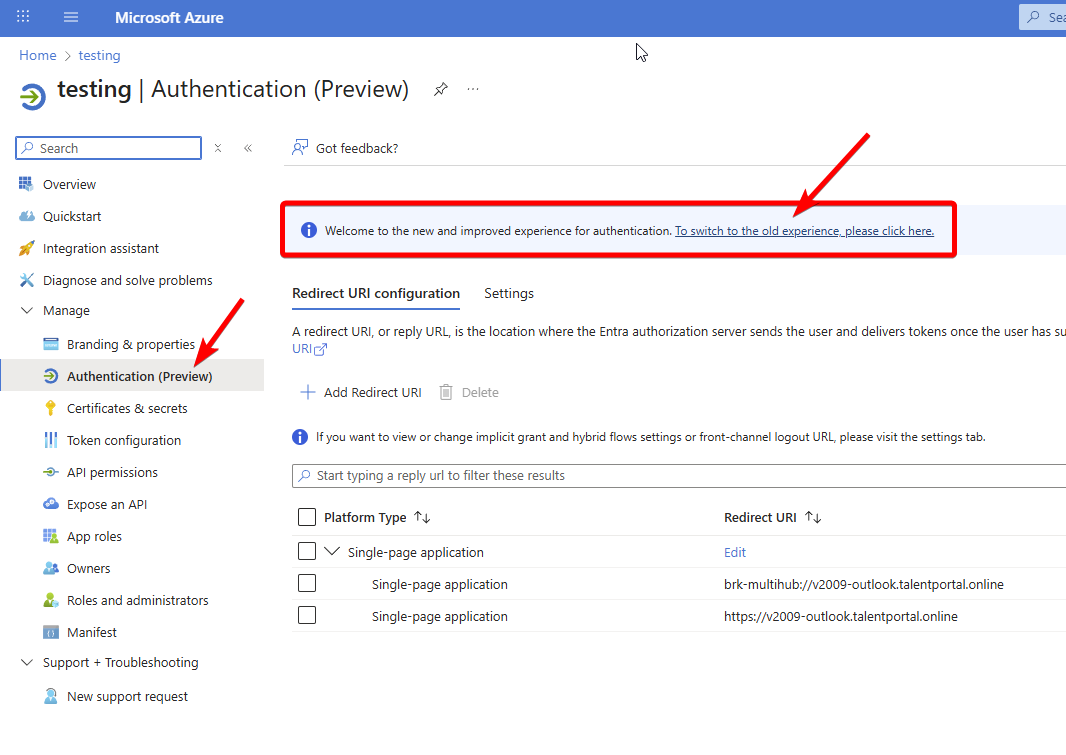The width and height of the screenshot is (1066, 755).
Task: Click the Roles and administrators icon
Action: [x=51, y=600]
